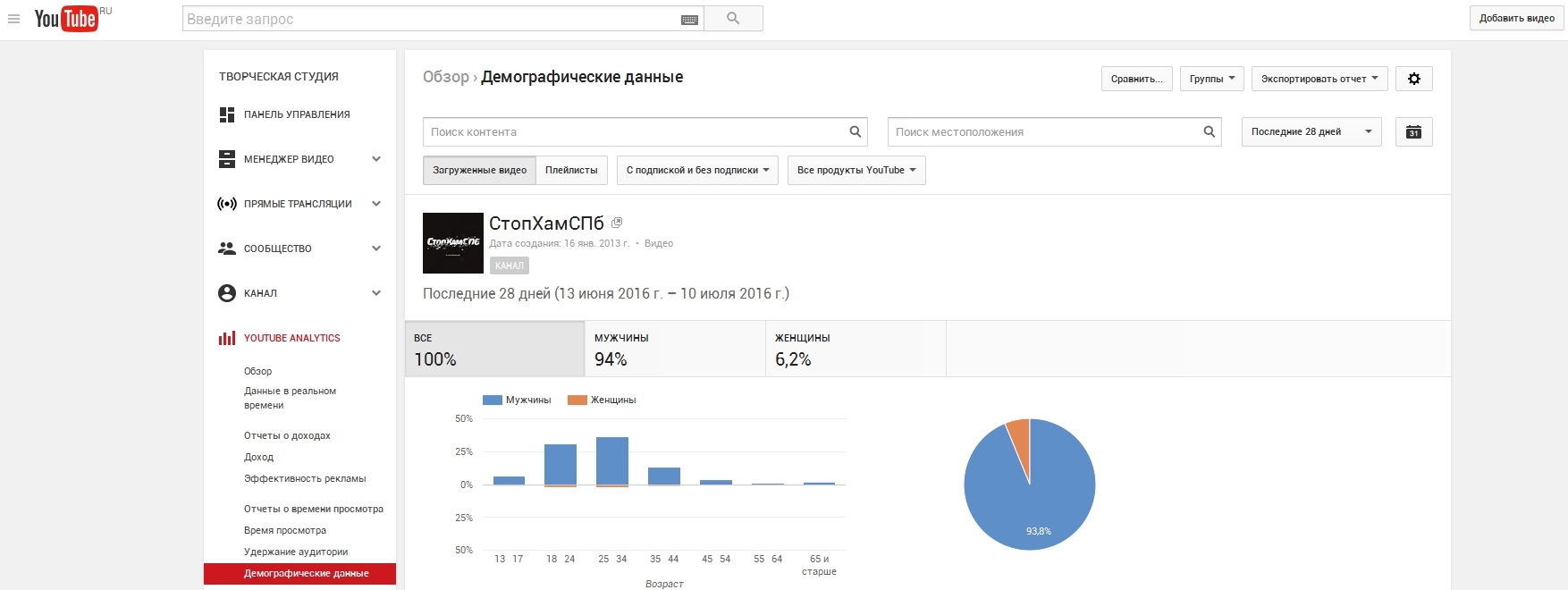This screenshot has height=590, width=1568.
Task: Click the search magnifier button
Action: coord(733,19)
